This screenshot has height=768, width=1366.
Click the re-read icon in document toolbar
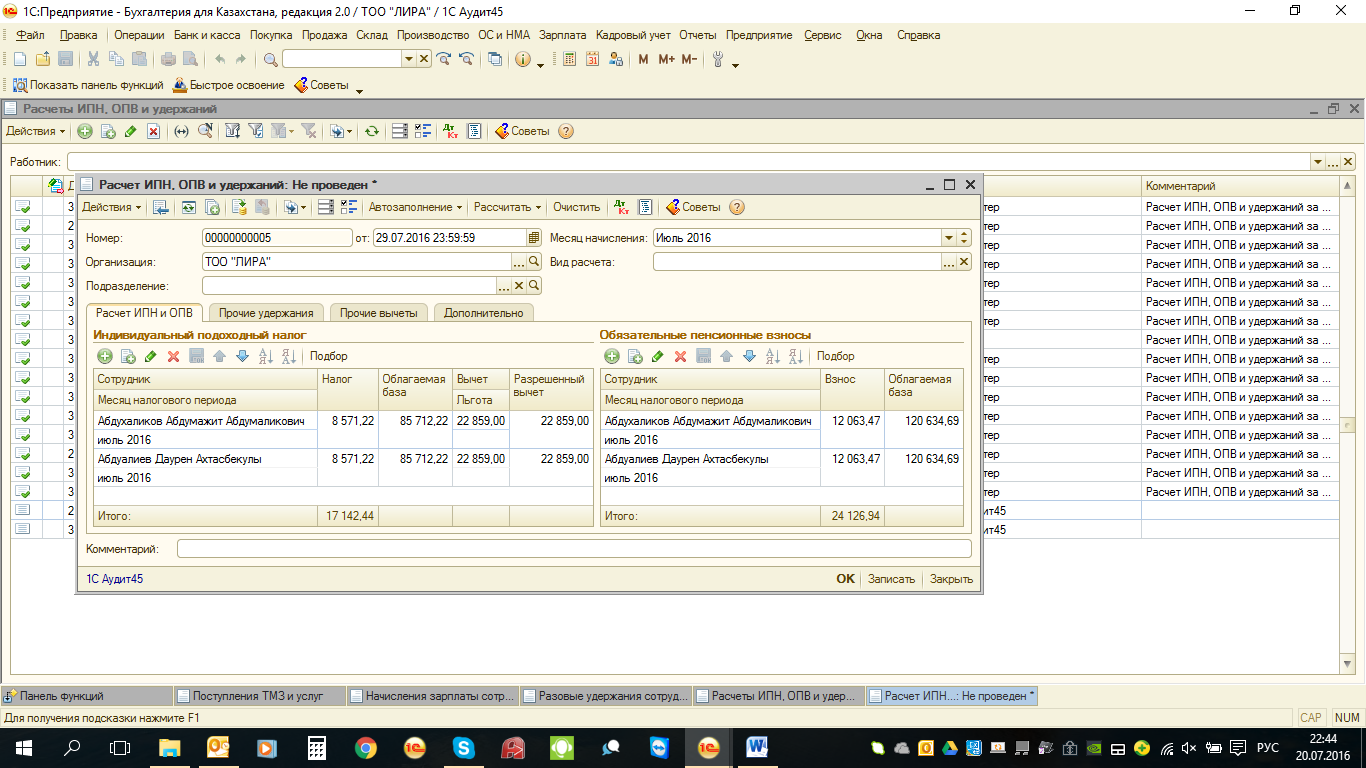pyautogui.click(x=188, y=207)
